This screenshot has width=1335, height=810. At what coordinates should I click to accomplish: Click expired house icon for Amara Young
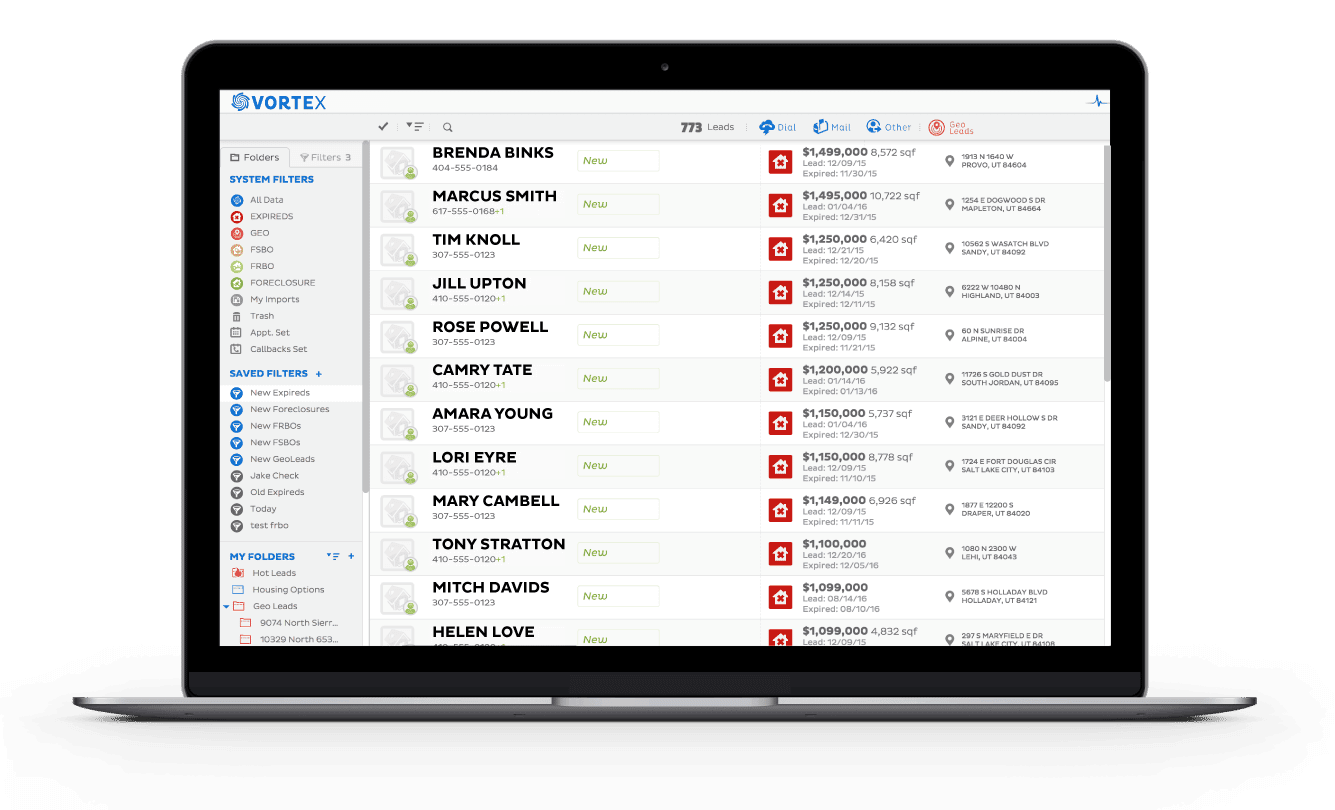coord(780,423)
